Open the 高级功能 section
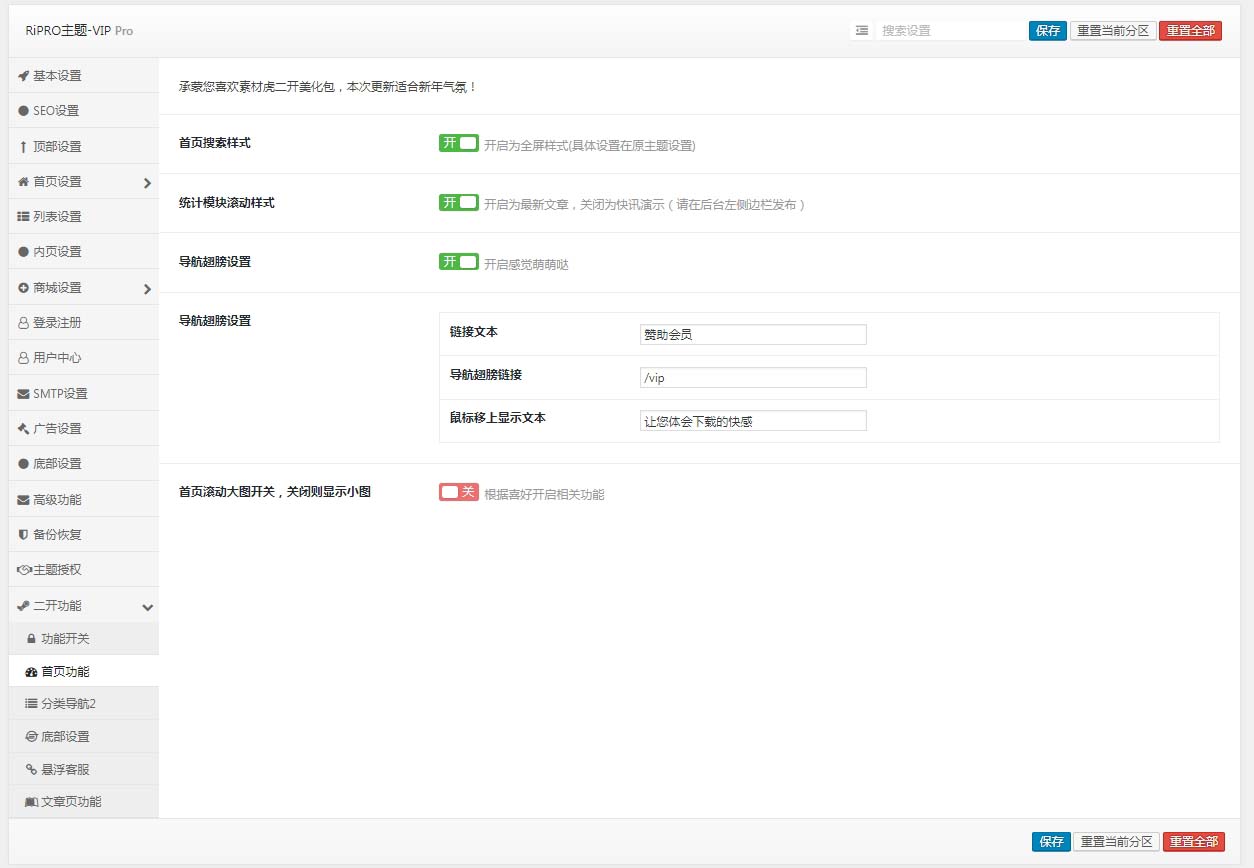The width and height of the screenshot is (1254, 868). (x=83, y=500)
